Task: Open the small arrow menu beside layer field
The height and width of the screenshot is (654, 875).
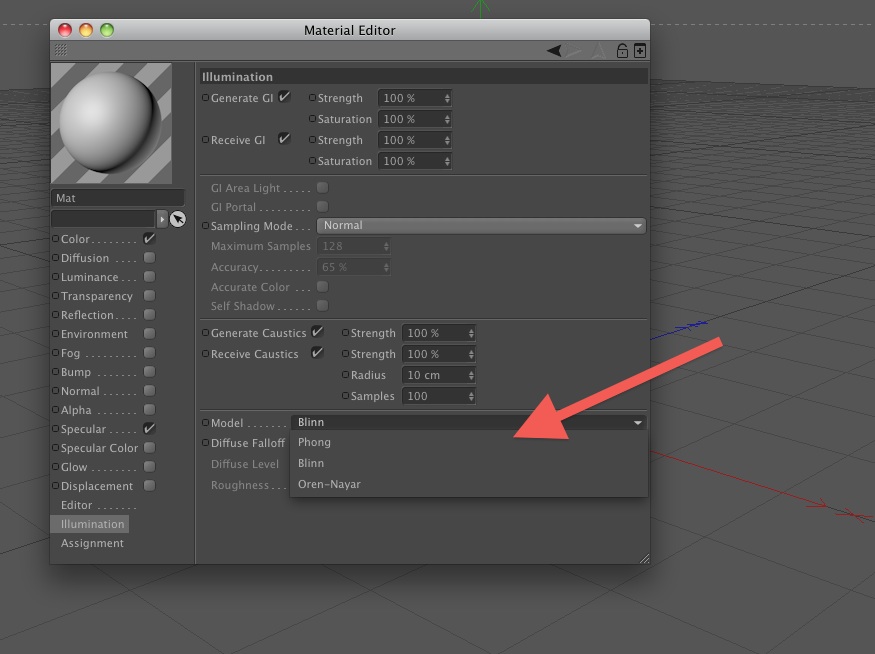Action: [162, 219]
